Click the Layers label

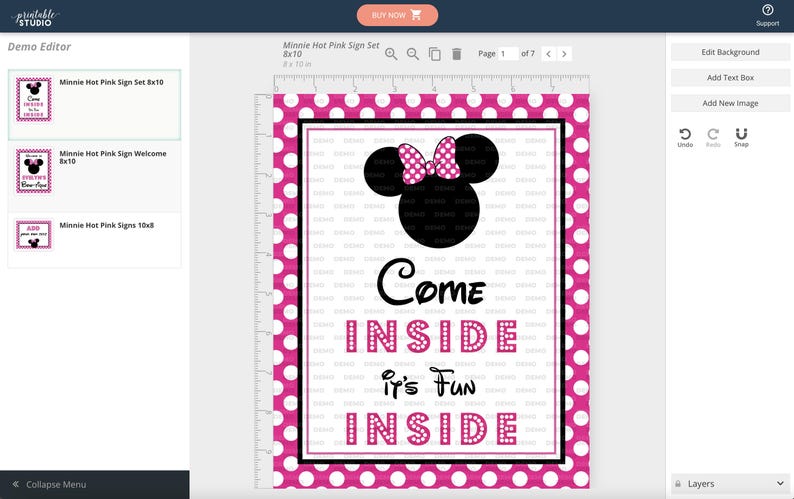tap(701, 484)
